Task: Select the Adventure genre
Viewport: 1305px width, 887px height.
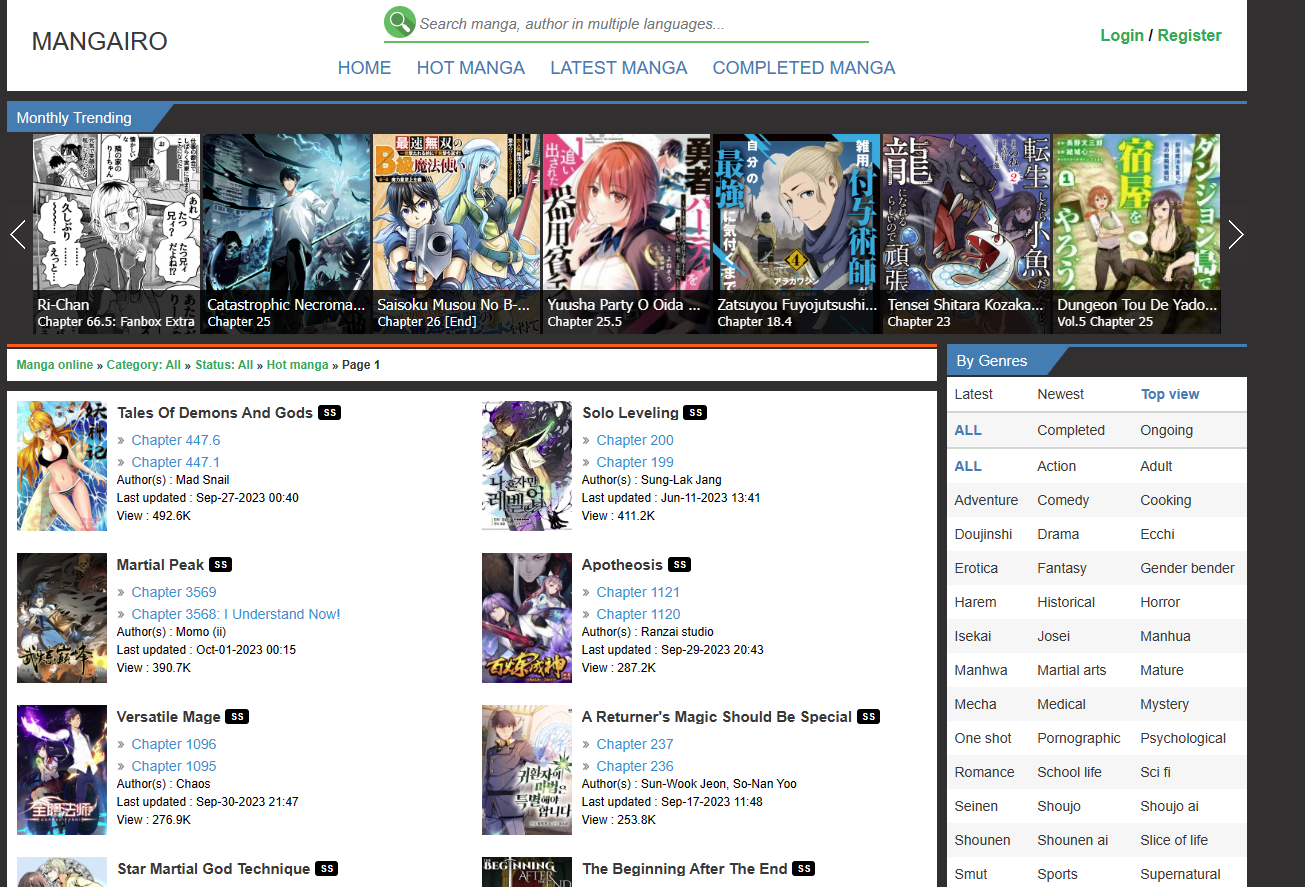Action: [x=986, y=500]
